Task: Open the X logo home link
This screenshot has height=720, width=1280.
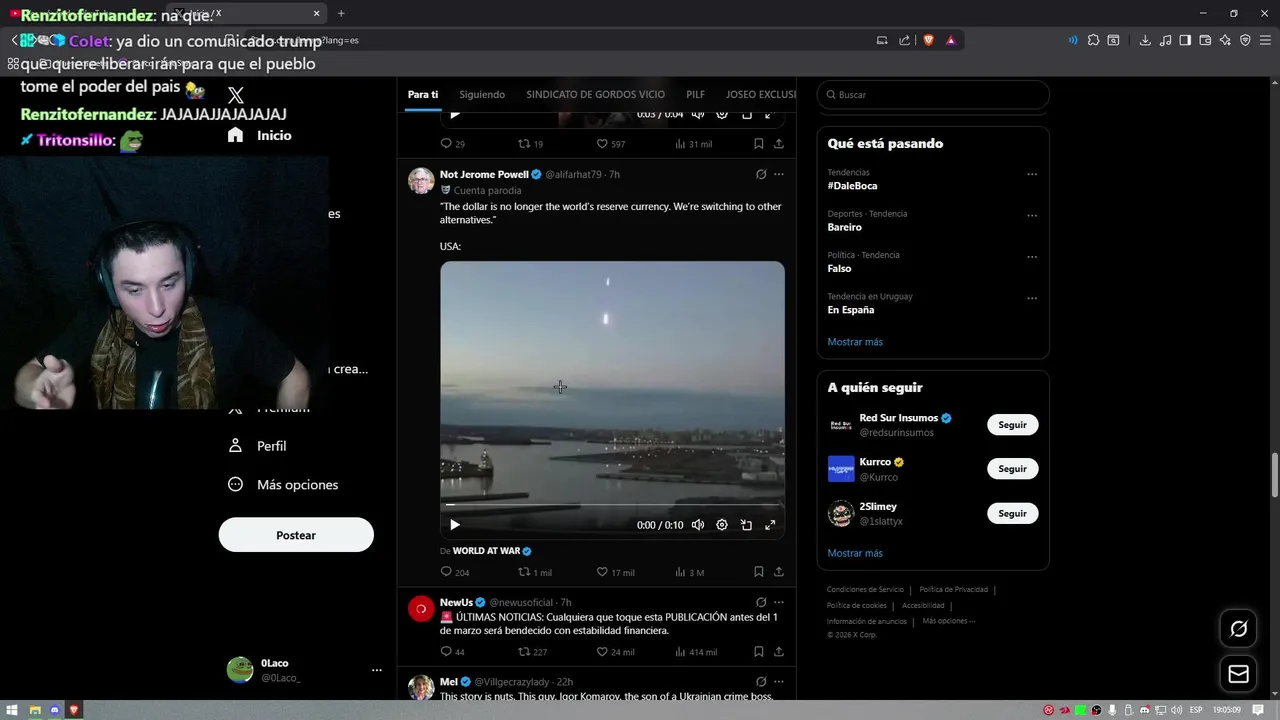Action: (x=236, y=96)
